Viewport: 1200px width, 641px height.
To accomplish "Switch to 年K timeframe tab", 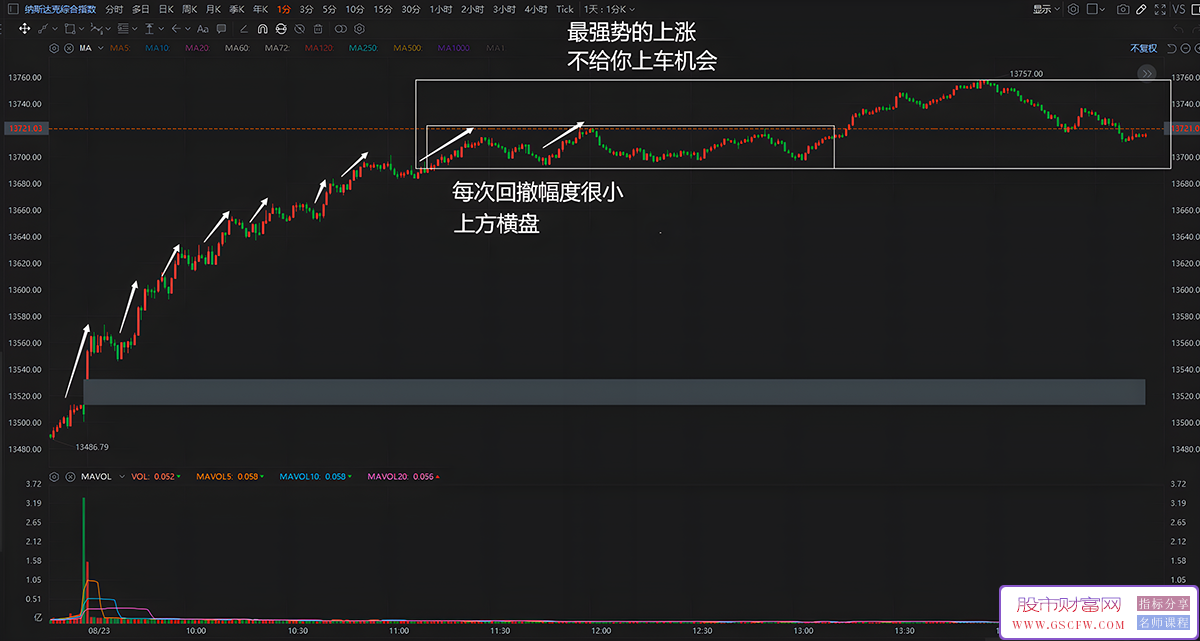I will pos(260,9).
